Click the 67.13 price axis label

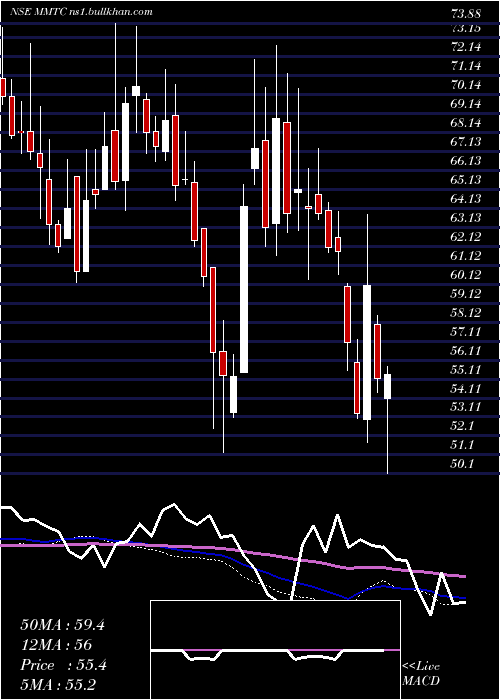[466, 142]
